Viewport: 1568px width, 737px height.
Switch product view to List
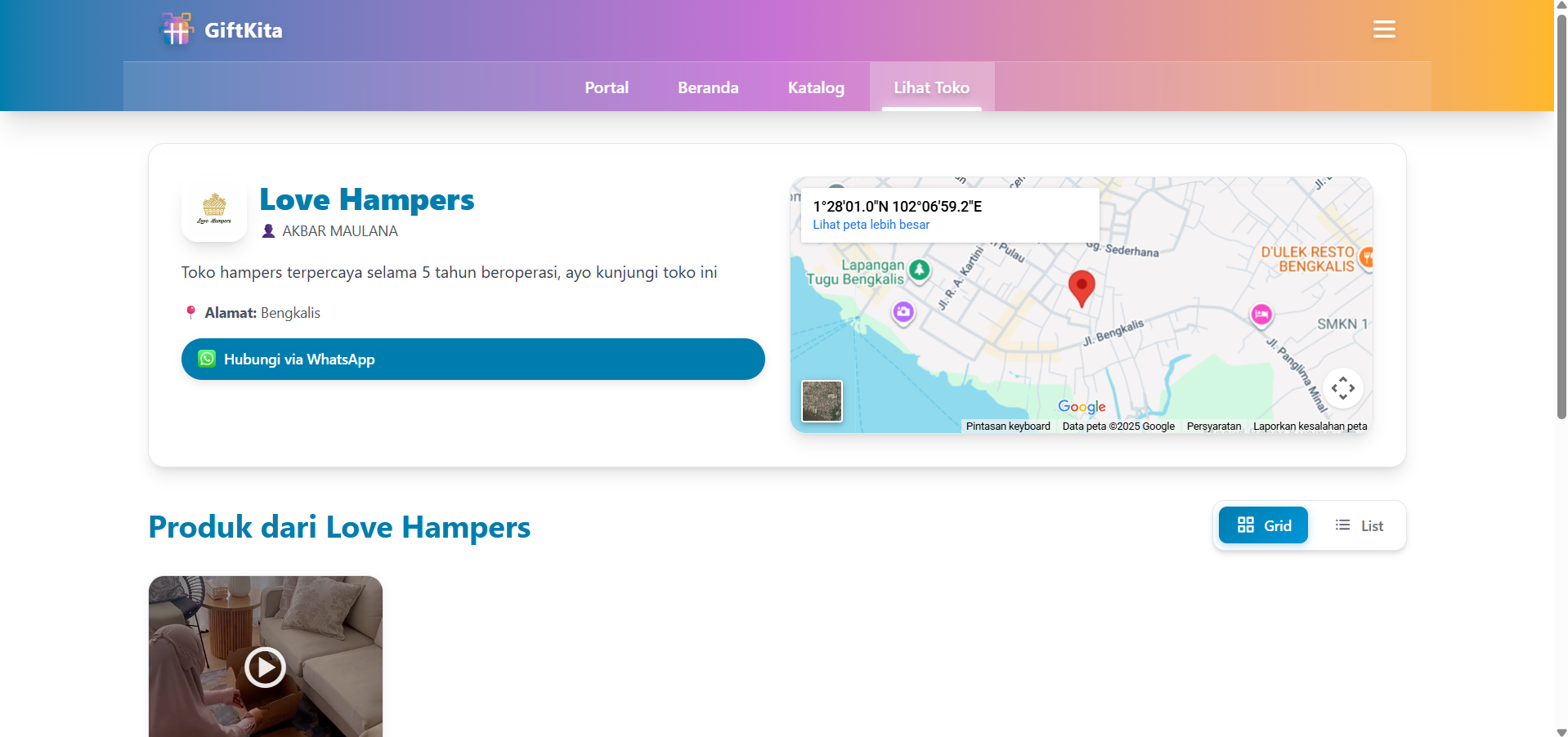(1359, 525)
